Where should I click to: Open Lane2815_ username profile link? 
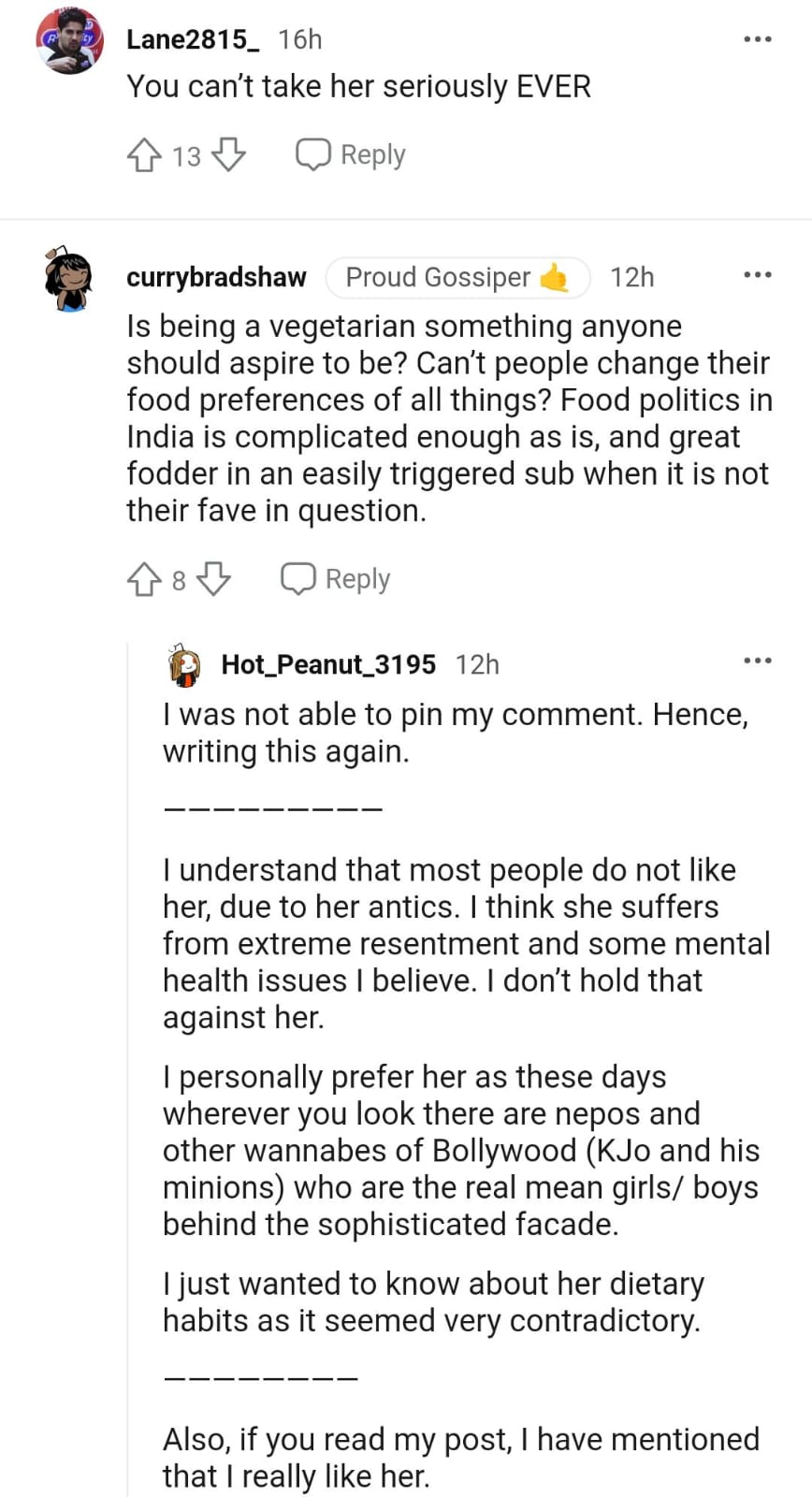tap(193, 39)
